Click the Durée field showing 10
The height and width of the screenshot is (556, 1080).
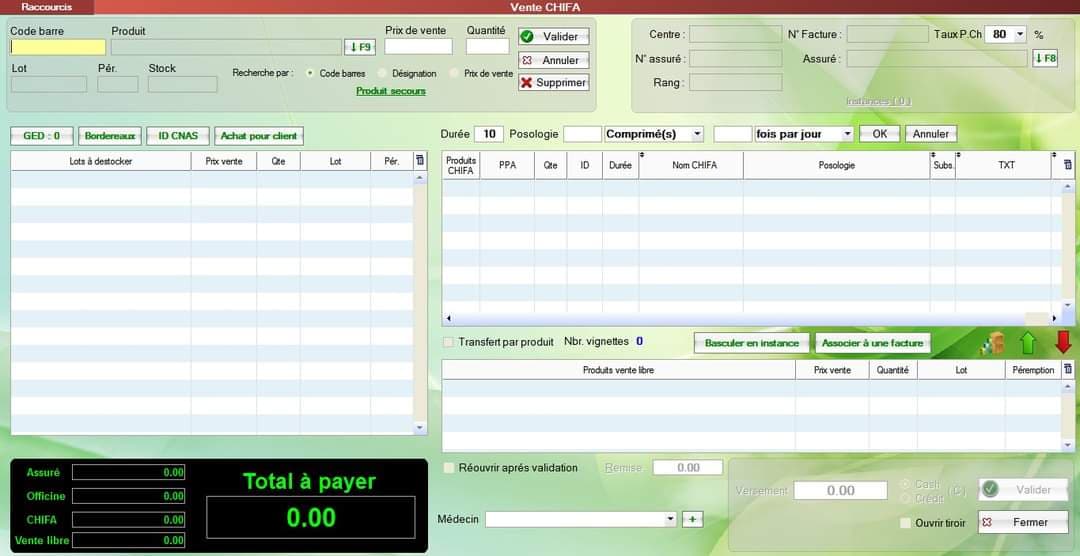489,134
